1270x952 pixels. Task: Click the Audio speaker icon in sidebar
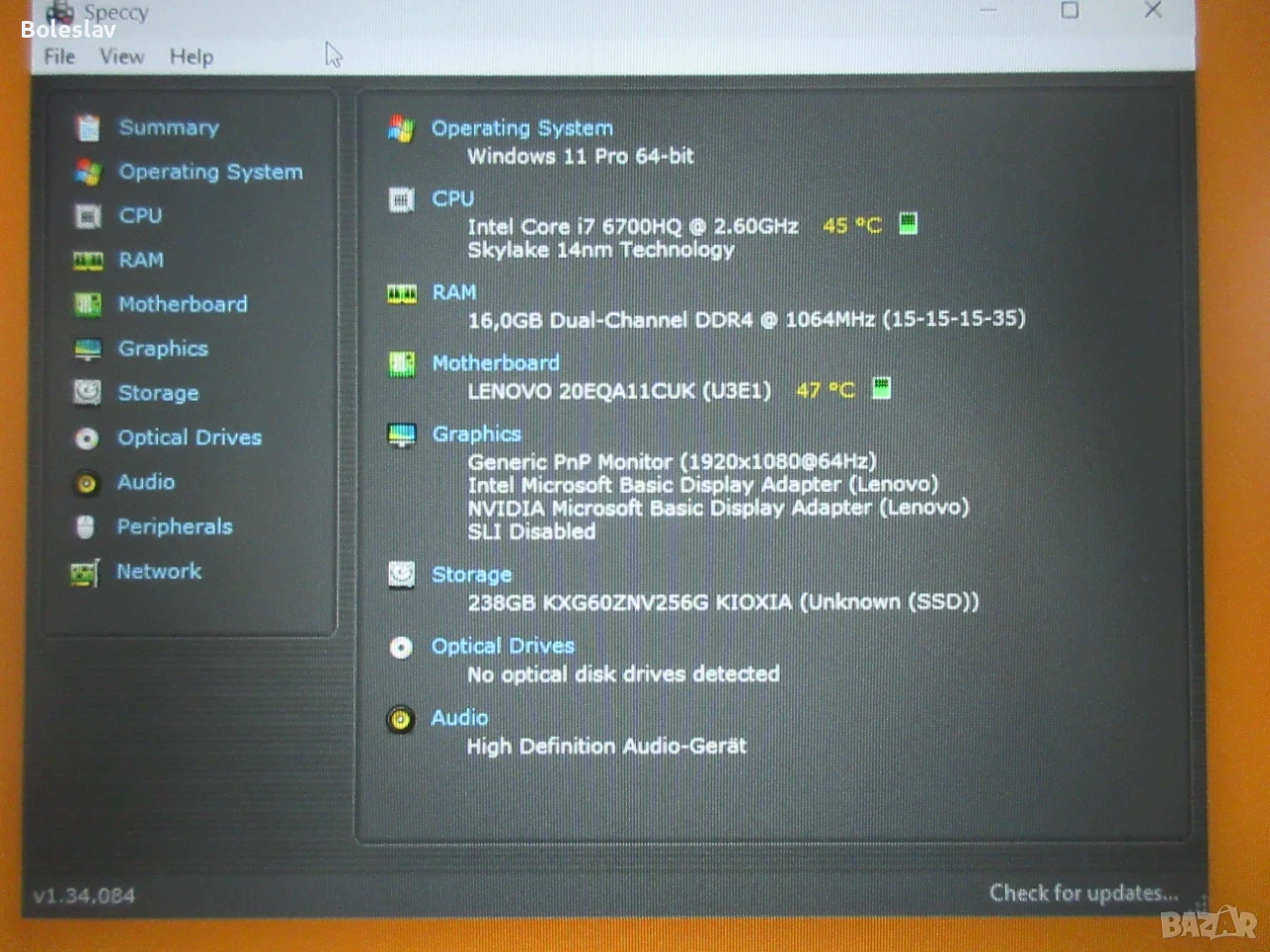[x=87, y=483]
